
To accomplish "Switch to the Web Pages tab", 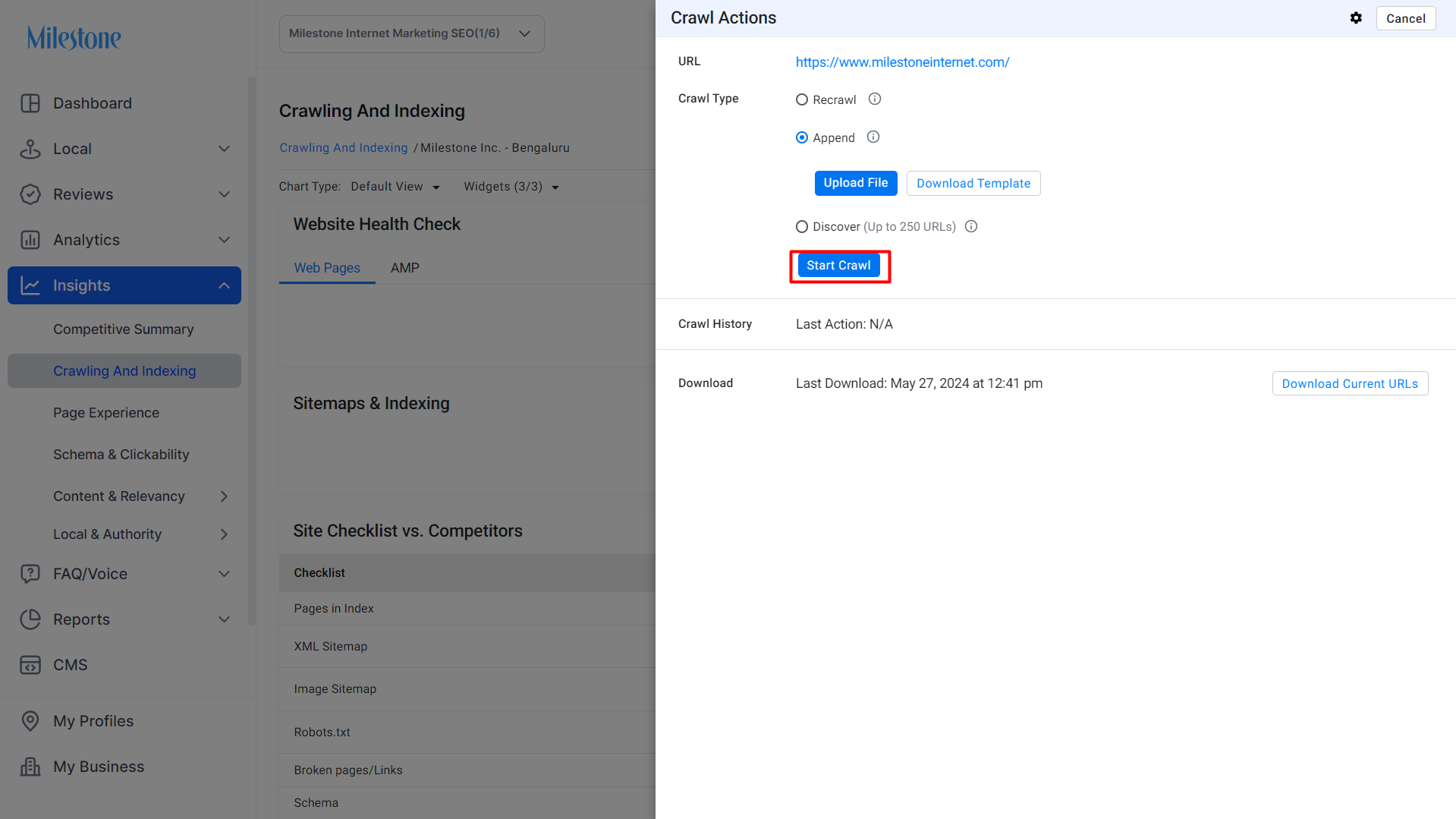I will point(327,268).
